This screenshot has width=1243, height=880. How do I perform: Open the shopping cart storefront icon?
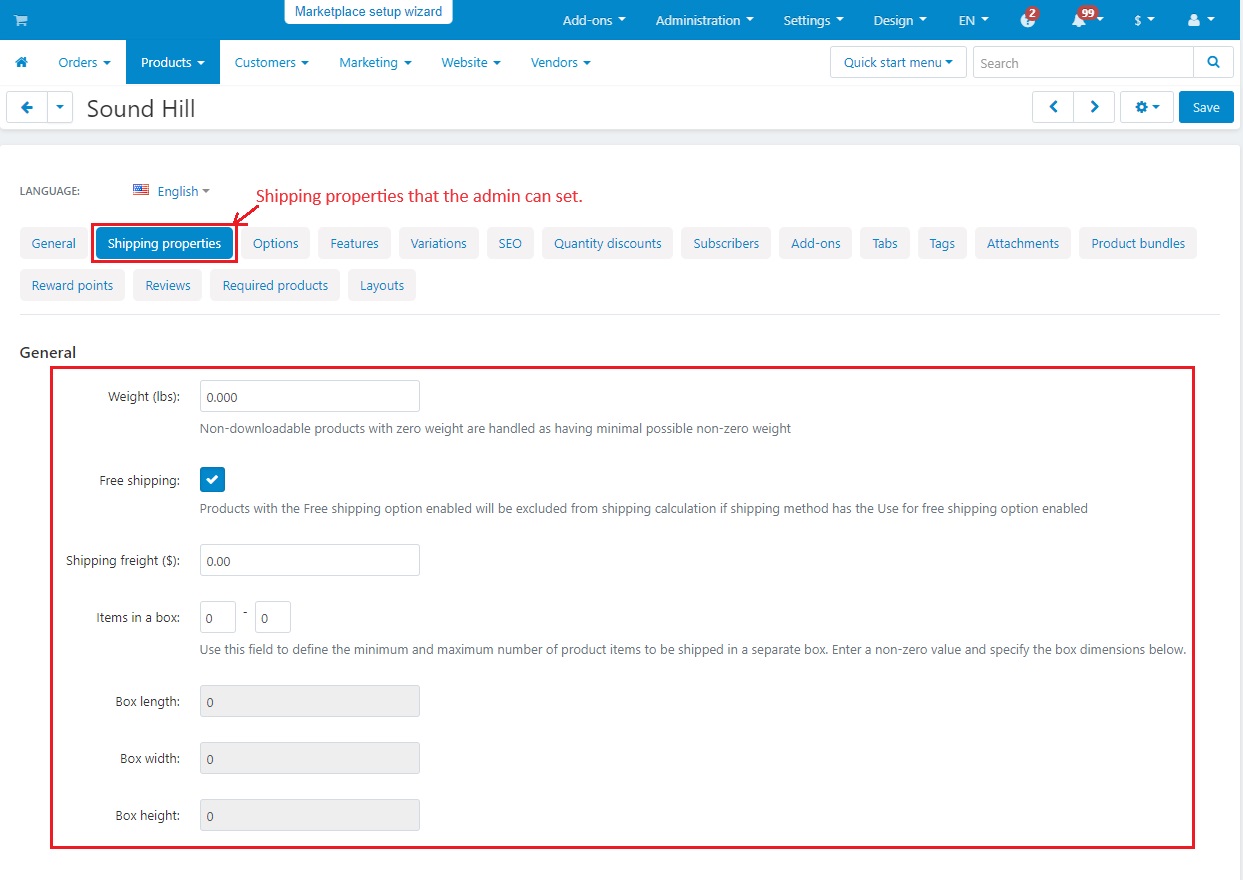tap(21, 20)
